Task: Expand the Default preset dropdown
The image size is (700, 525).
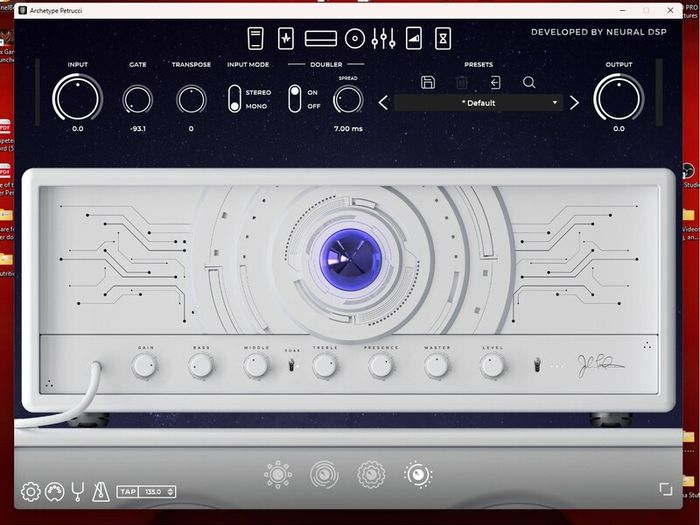Action: click(x=479, y=103)
